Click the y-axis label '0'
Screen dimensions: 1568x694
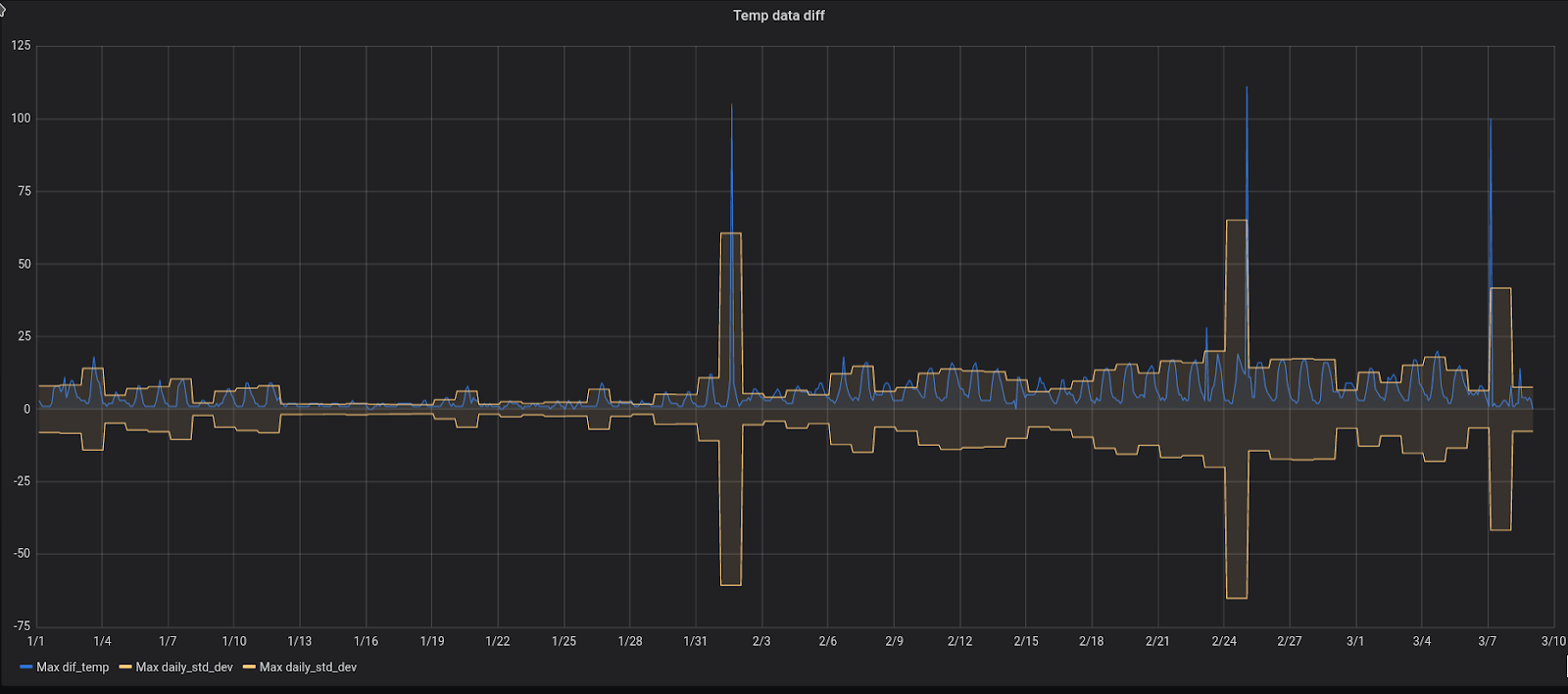pos(27,409)
